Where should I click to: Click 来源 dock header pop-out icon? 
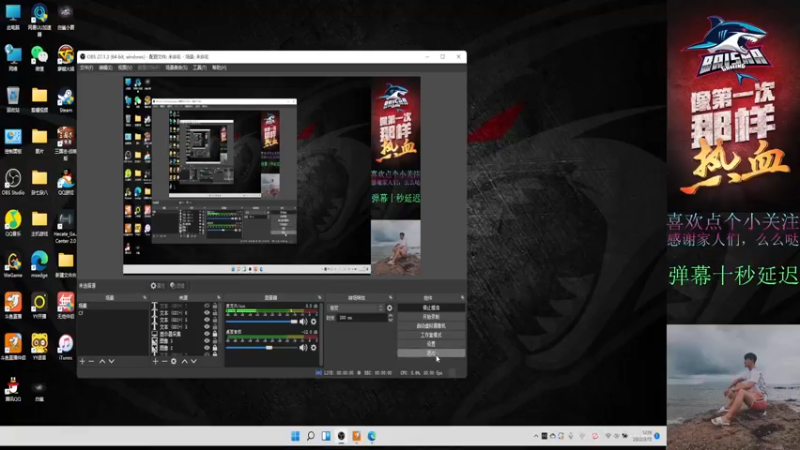pos(219,297)
